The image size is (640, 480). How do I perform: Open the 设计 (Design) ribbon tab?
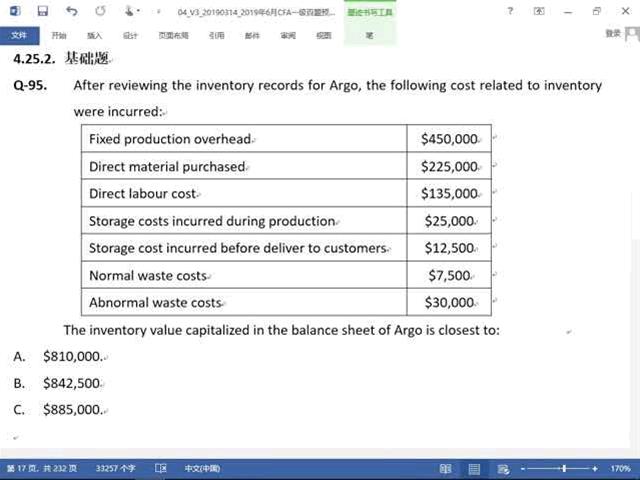click(x=130, y=36)
